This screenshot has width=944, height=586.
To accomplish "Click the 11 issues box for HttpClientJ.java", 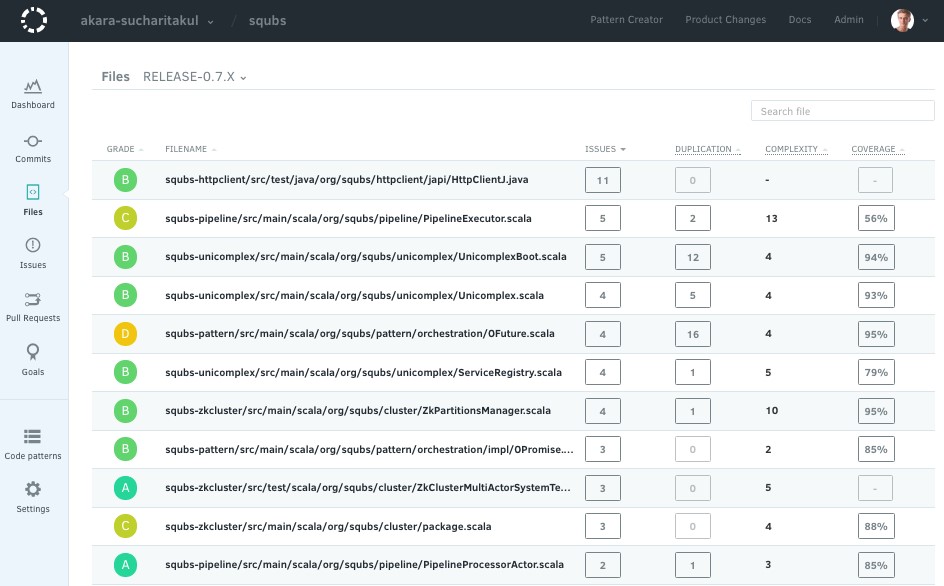I will (602, 180).
